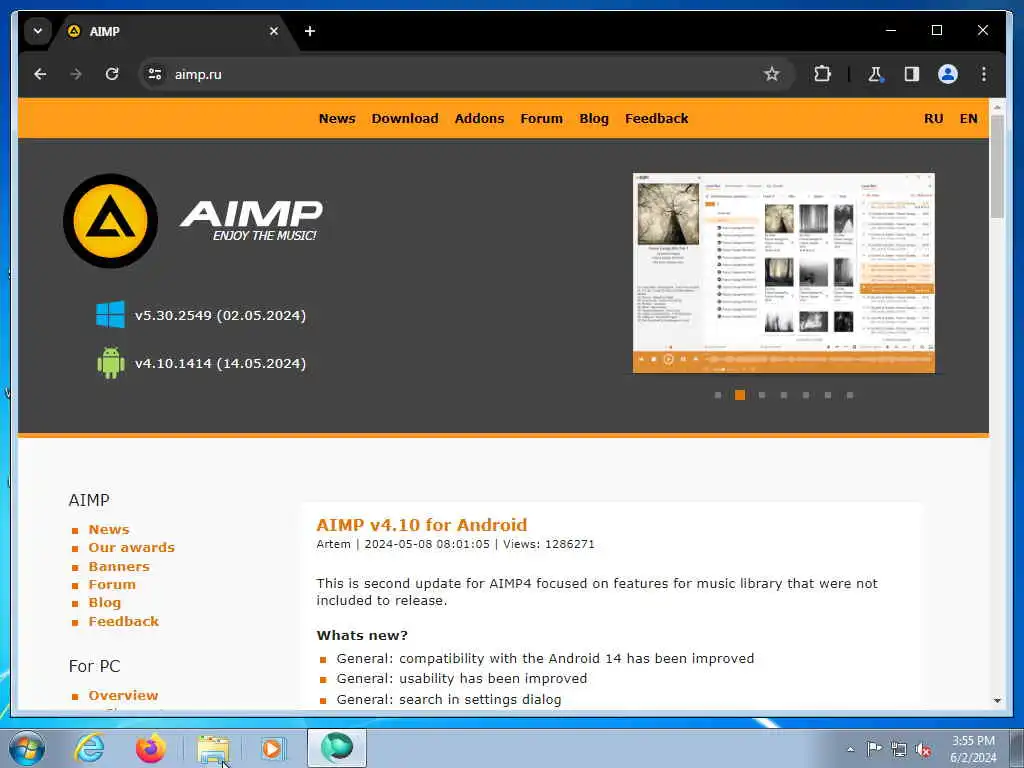Open Overview under For PC
This screenshot has width=1024, height=768.
click(x=123, y=696)
